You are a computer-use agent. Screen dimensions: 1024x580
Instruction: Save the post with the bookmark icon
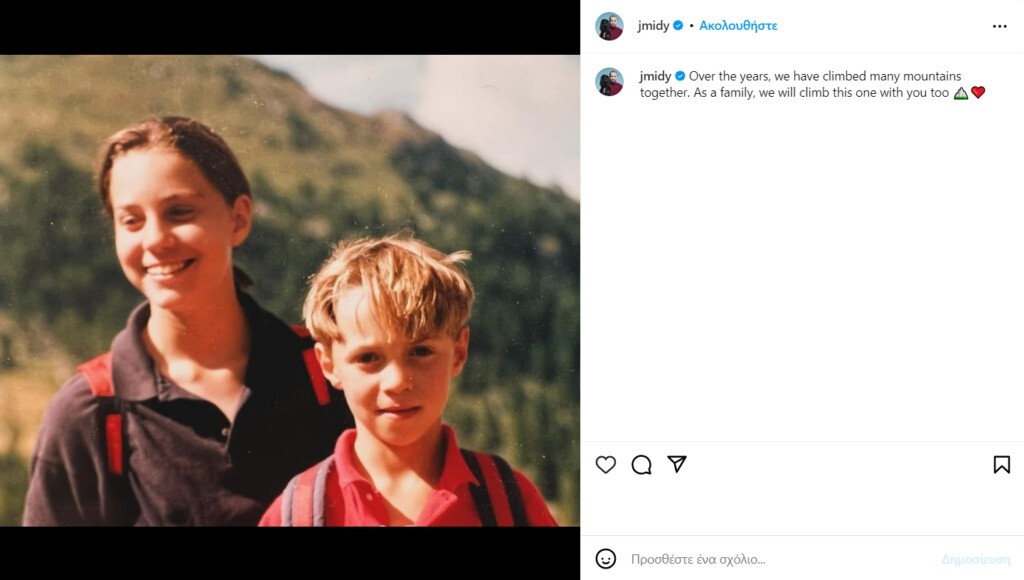click(x=1001, y=464)
